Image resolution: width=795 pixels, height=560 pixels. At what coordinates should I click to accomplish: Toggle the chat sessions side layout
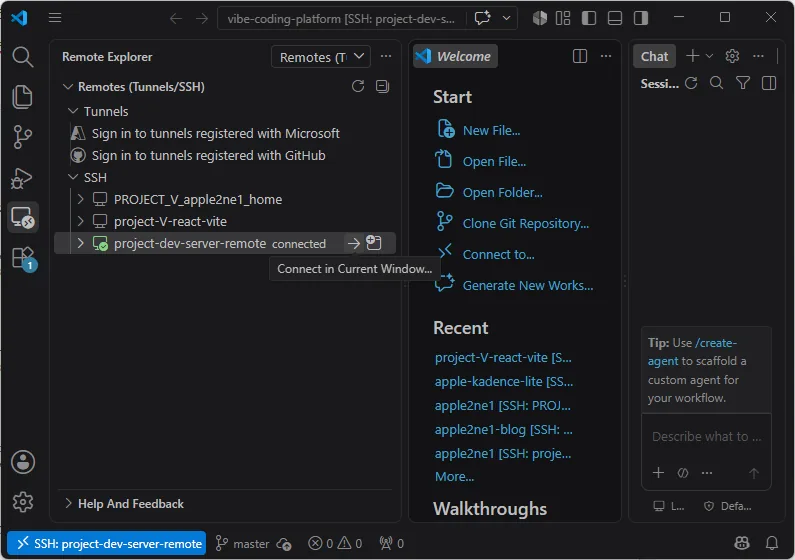769,83
